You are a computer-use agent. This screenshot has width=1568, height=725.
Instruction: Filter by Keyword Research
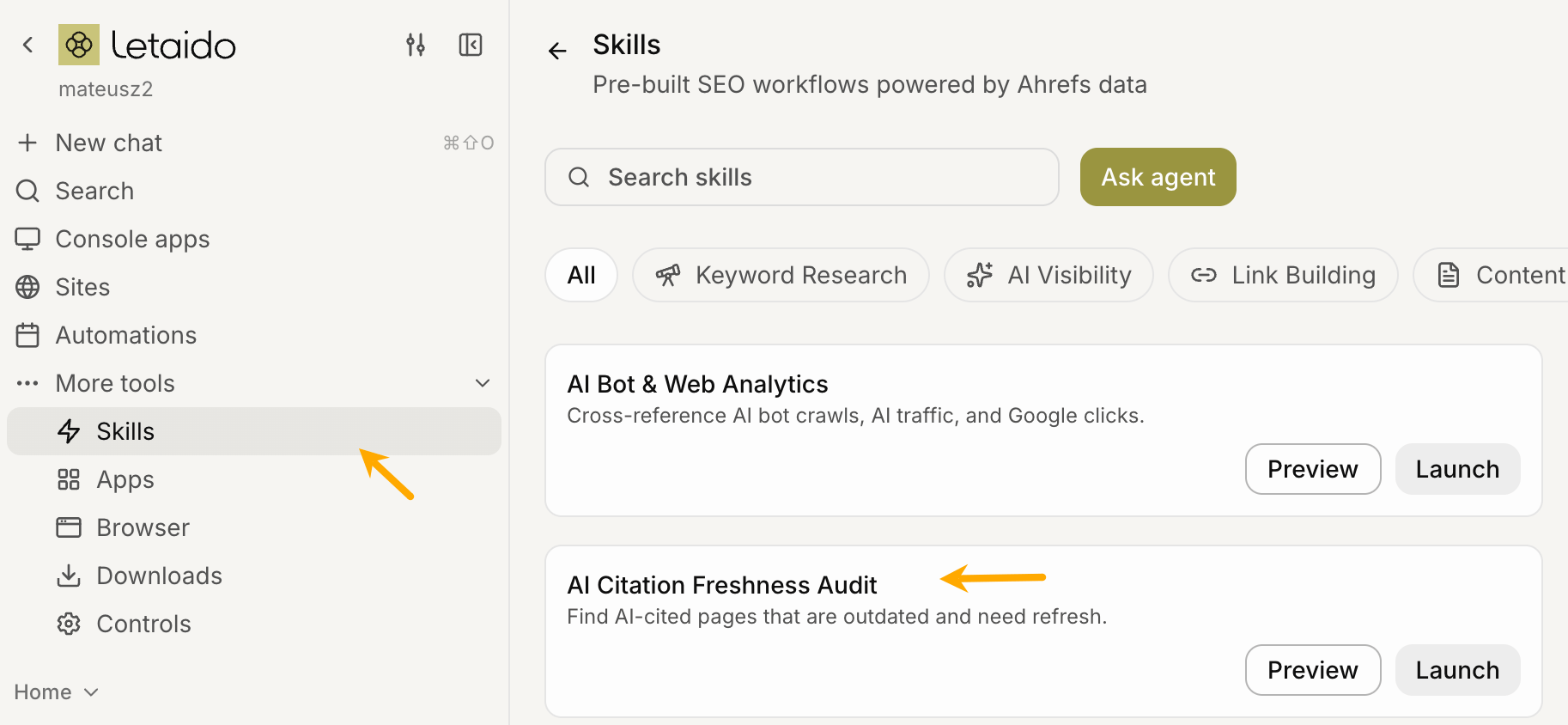[x=781, y=275]
